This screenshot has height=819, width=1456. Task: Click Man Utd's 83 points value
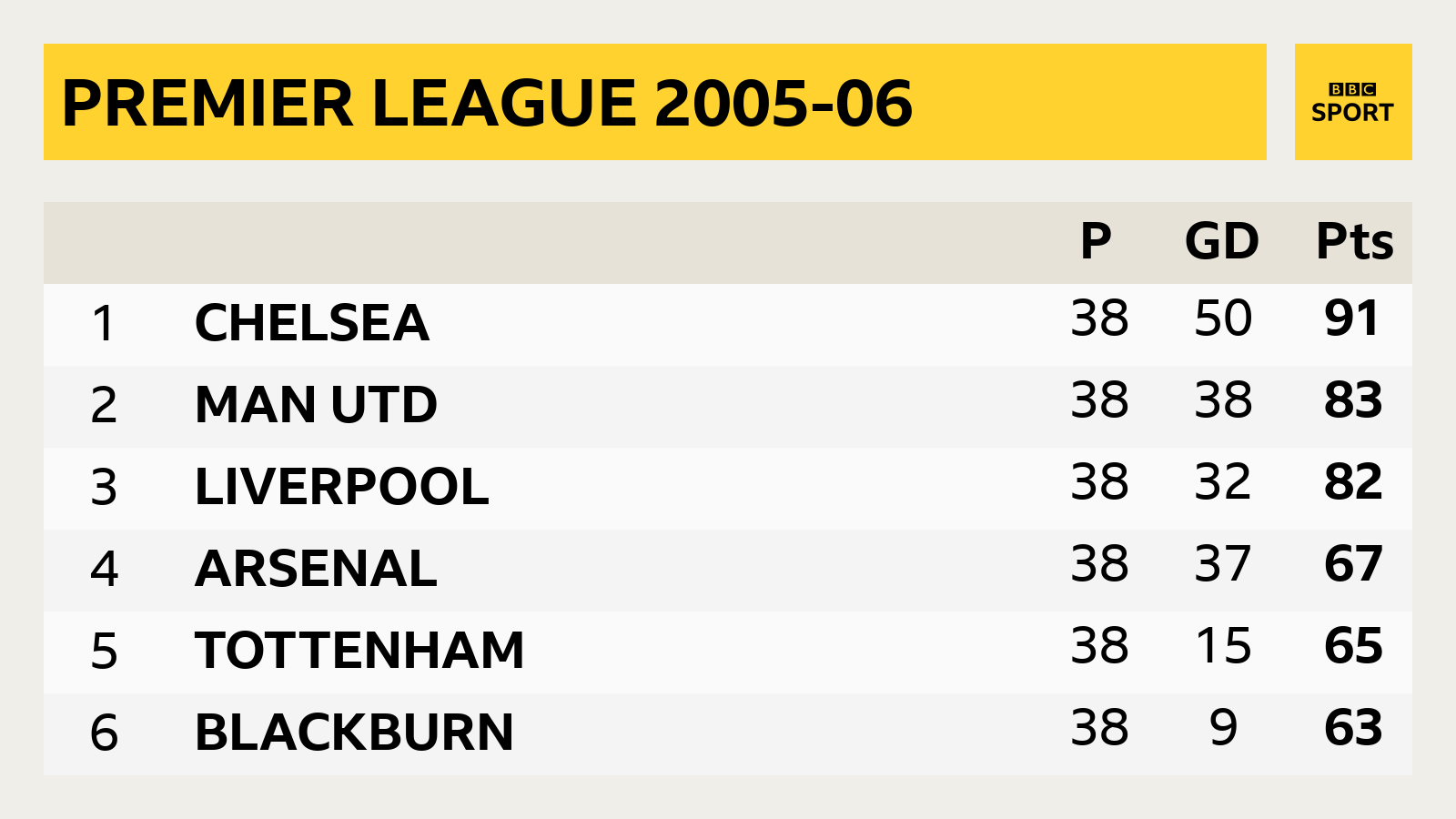[x=1353, y=400]
